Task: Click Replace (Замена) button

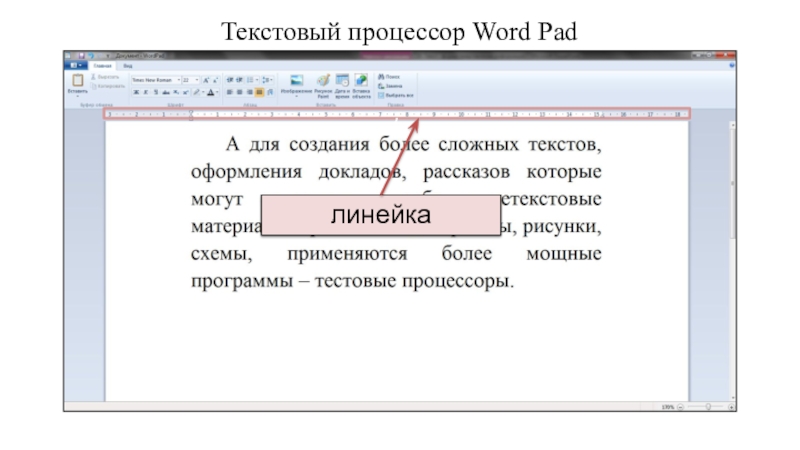Action: (x=390, y=86)
